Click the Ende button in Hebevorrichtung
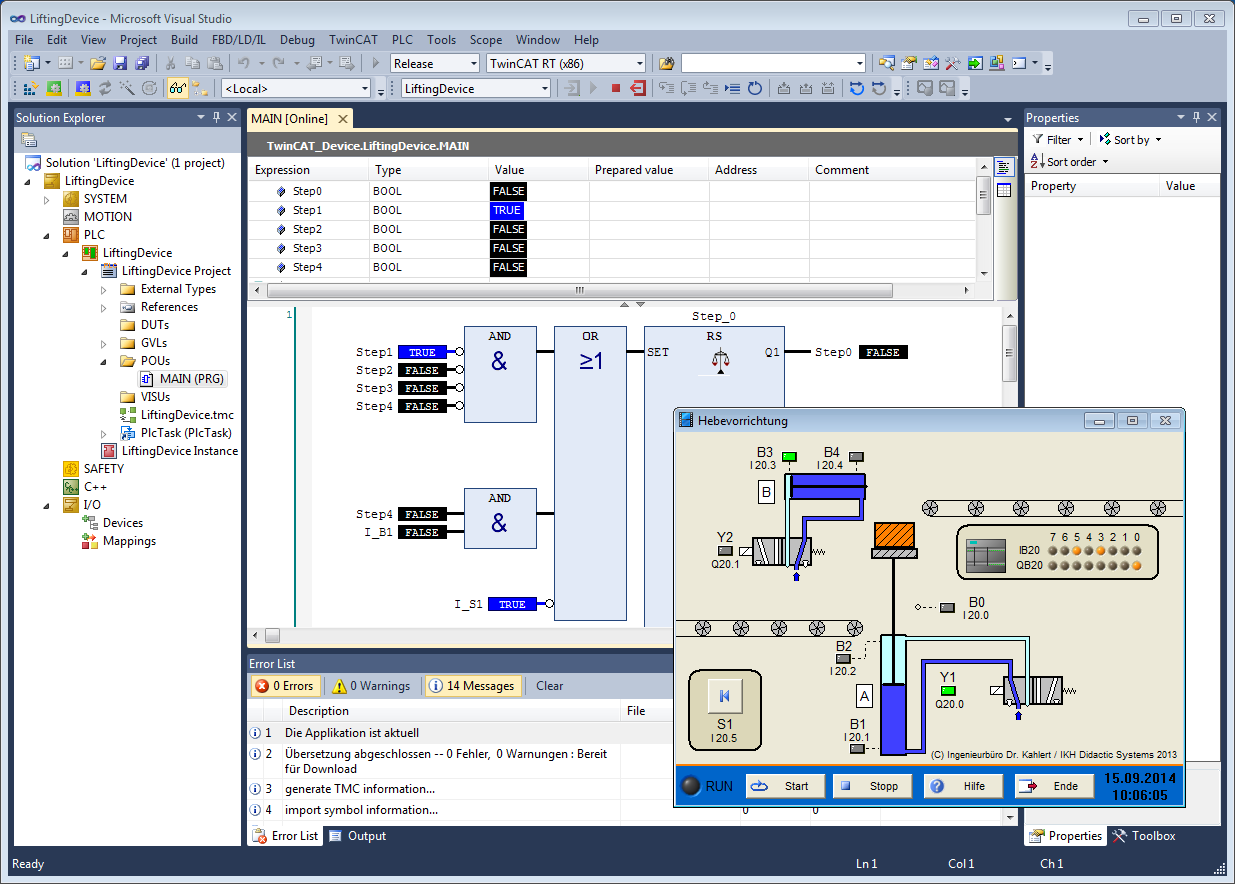This screenshot has width=1235, height=884. tap(1055, 786)
